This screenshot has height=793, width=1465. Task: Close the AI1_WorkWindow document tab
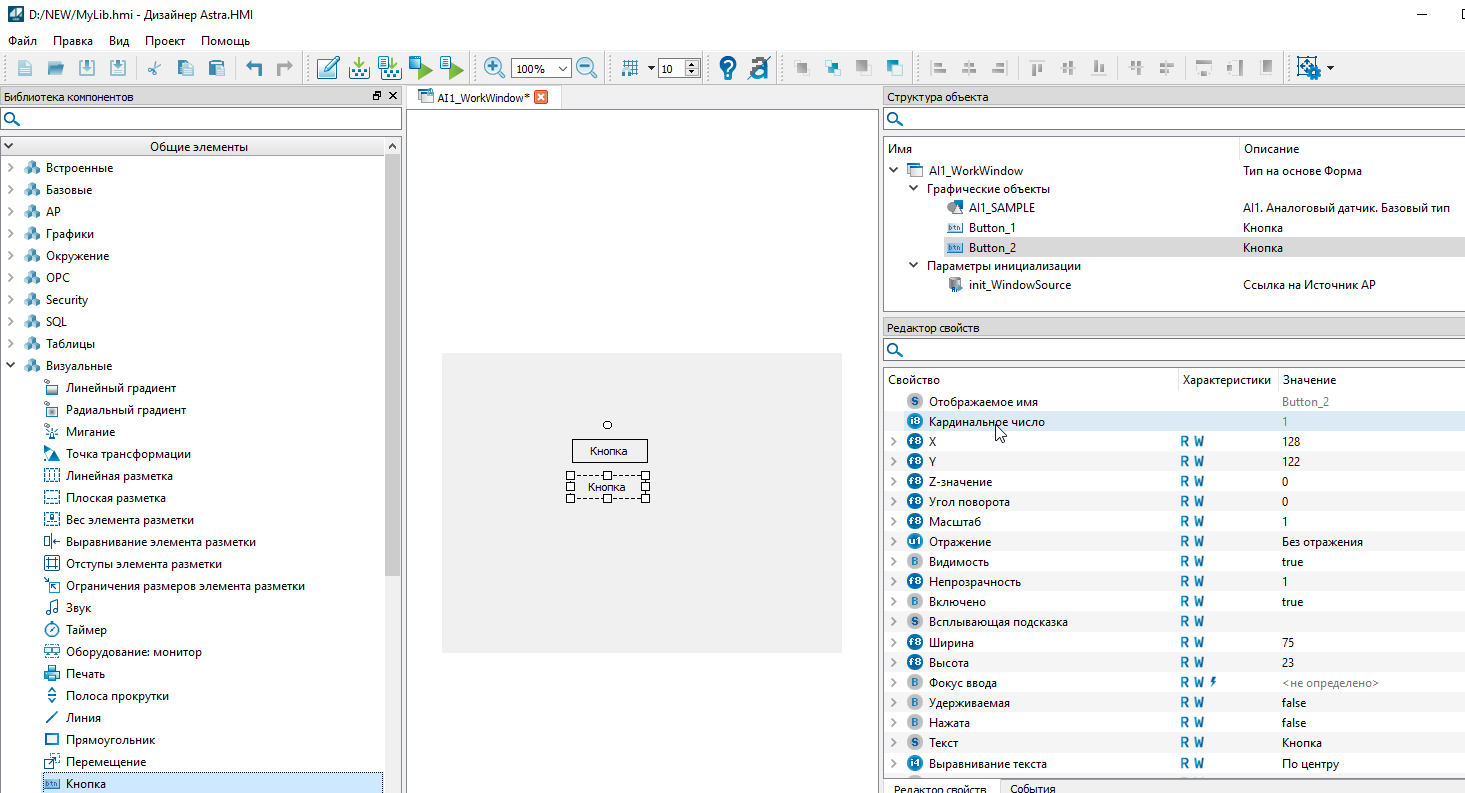(541, 97)
